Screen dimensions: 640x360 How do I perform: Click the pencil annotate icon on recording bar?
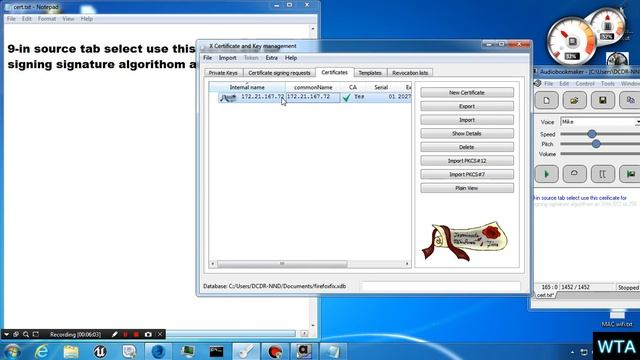tap(115, 334)
